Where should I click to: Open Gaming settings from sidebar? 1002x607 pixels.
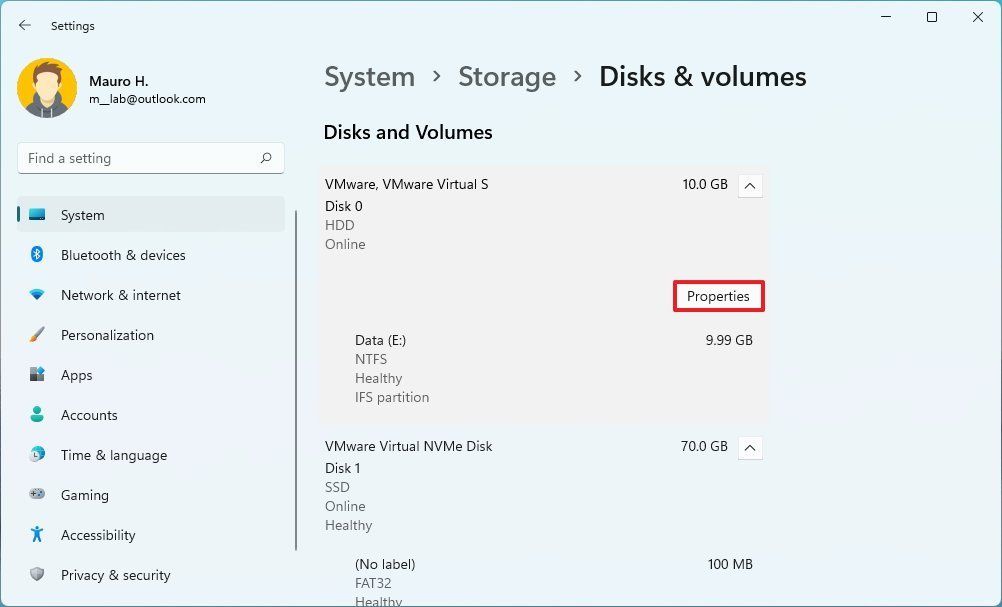click(84, 495)
